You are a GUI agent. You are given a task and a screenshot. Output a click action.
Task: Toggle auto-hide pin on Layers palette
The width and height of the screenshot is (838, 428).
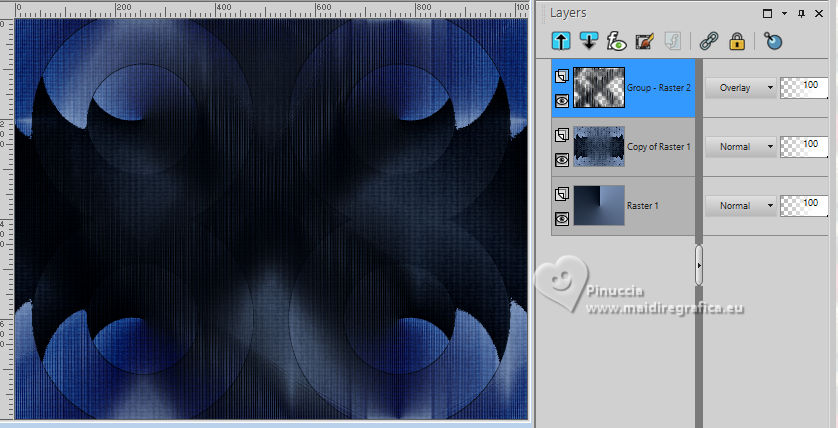click(801, 14)
